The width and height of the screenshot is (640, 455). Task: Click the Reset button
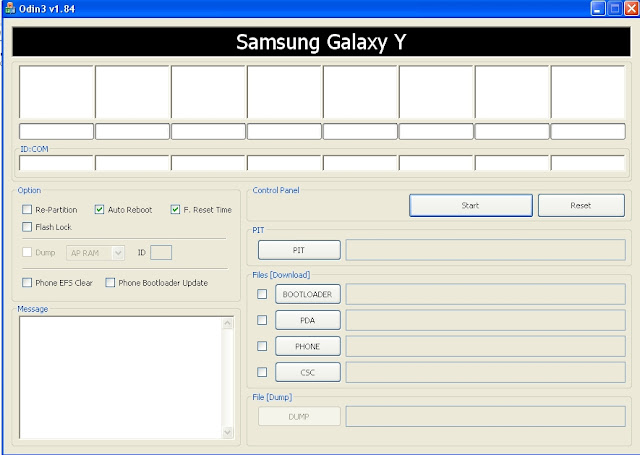(x=581, y=205)
